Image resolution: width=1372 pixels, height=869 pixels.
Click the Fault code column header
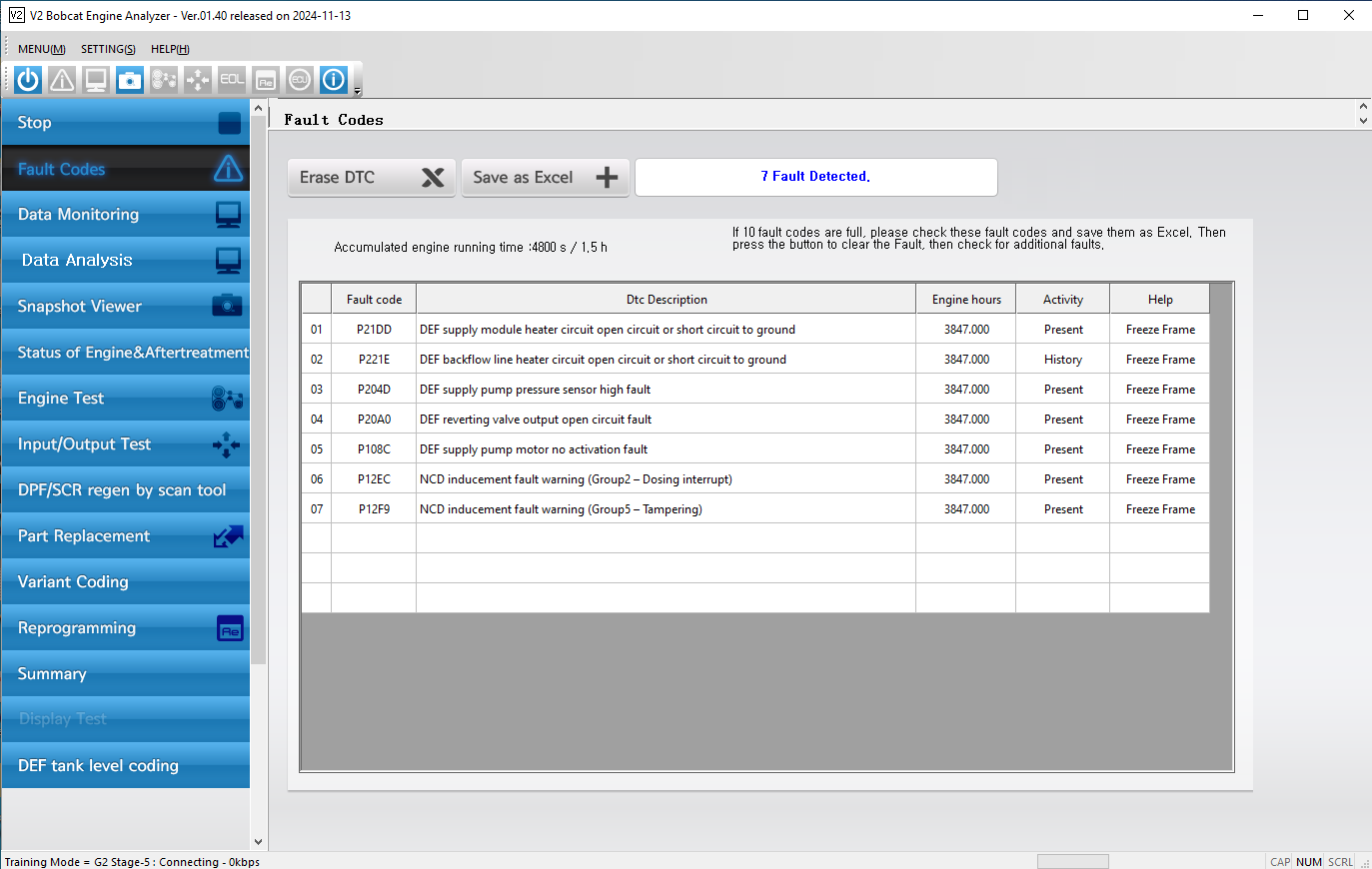tap(374, 300)
